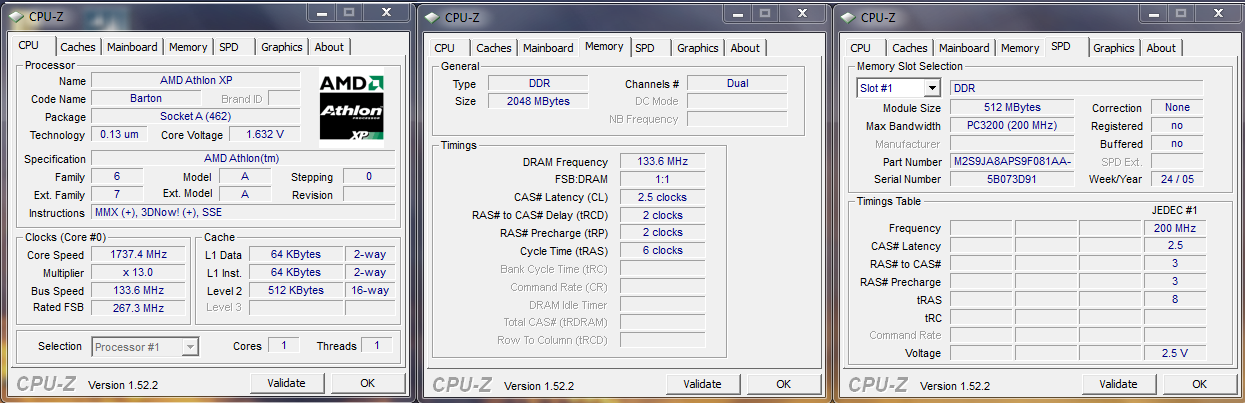Go to CPU tab in SPD window
Screen dimensions: 1245x403
(x=860, y=48)
